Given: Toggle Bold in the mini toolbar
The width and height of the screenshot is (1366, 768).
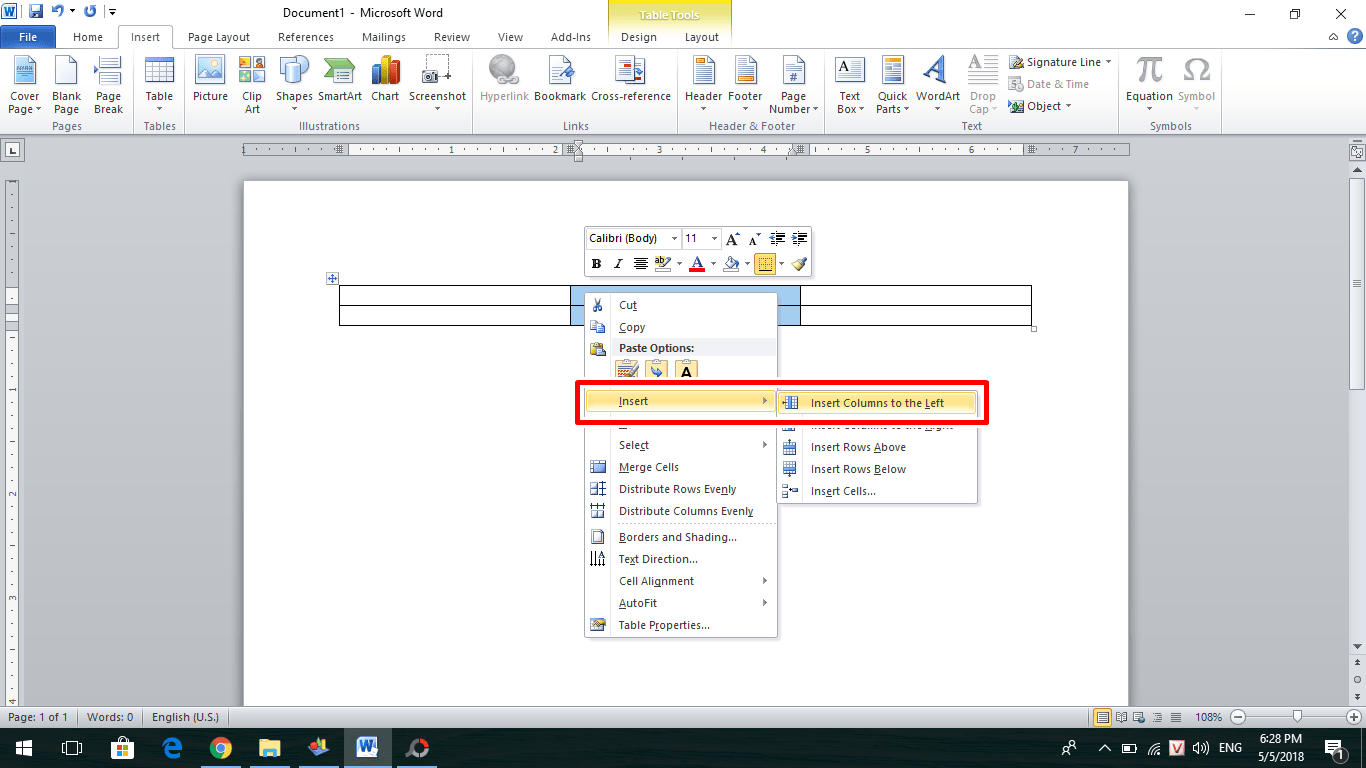Looking at the screenshot, I should (x=596, y=264).
